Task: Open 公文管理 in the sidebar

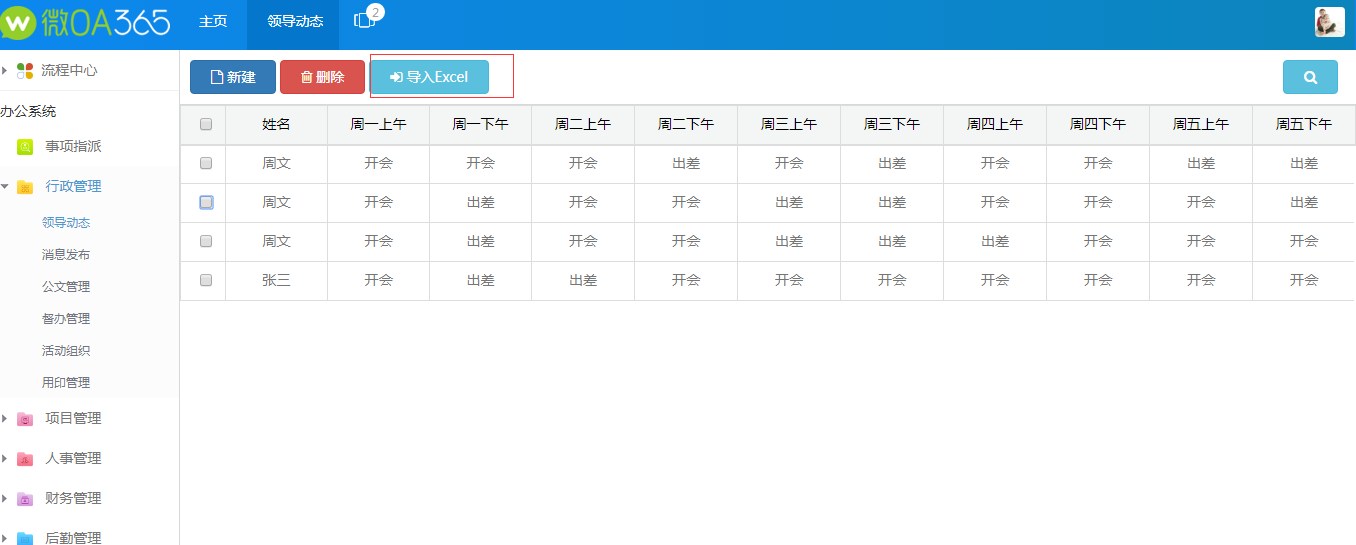Action: pyautogui.click(x=66, y=287)
